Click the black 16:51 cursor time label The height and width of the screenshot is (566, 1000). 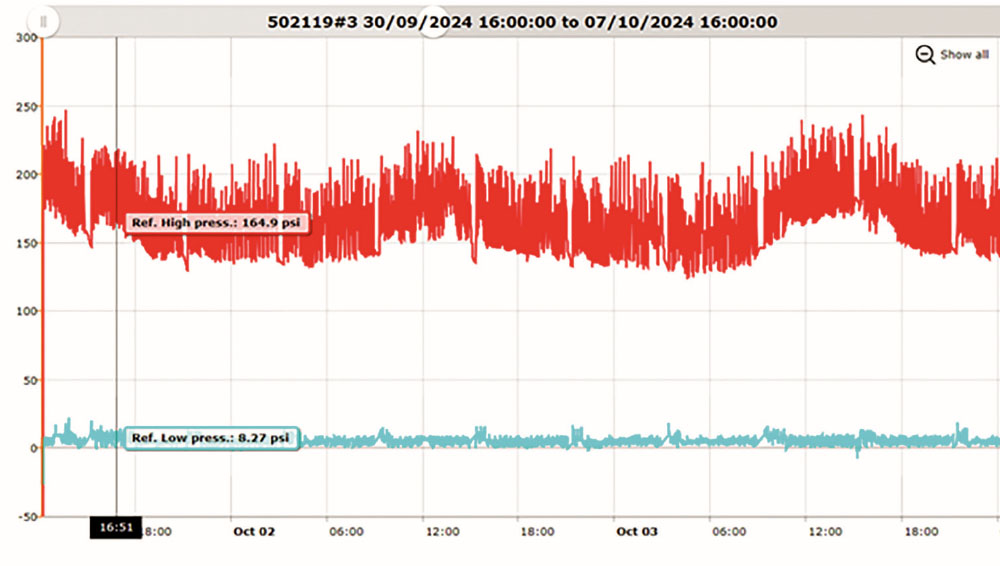tap(115, 526)
